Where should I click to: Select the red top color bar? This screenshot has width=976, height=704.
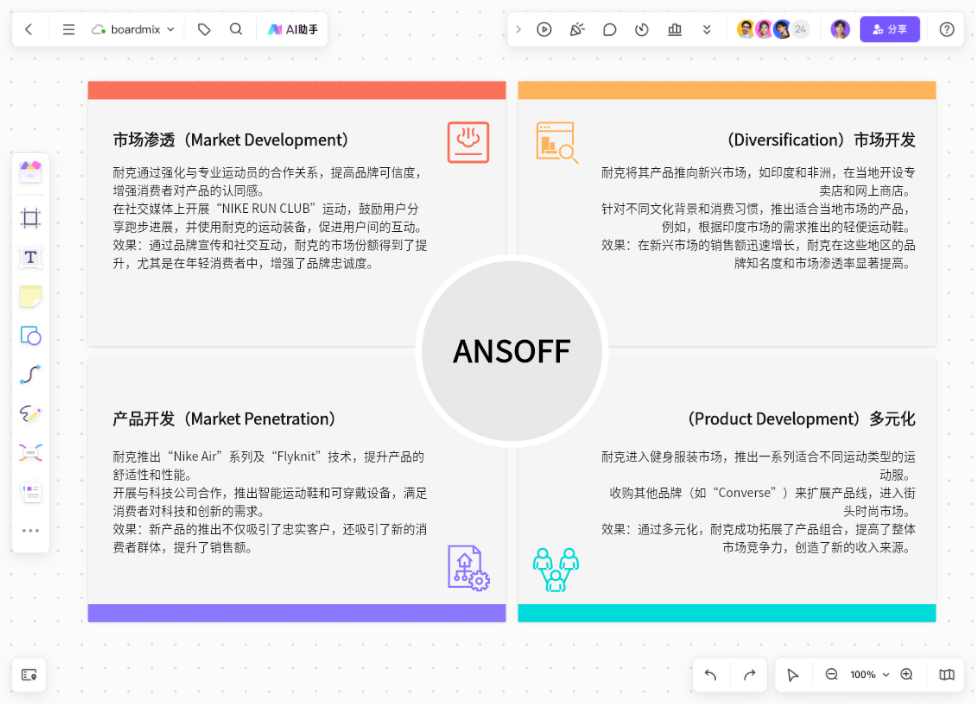point(297,90)
